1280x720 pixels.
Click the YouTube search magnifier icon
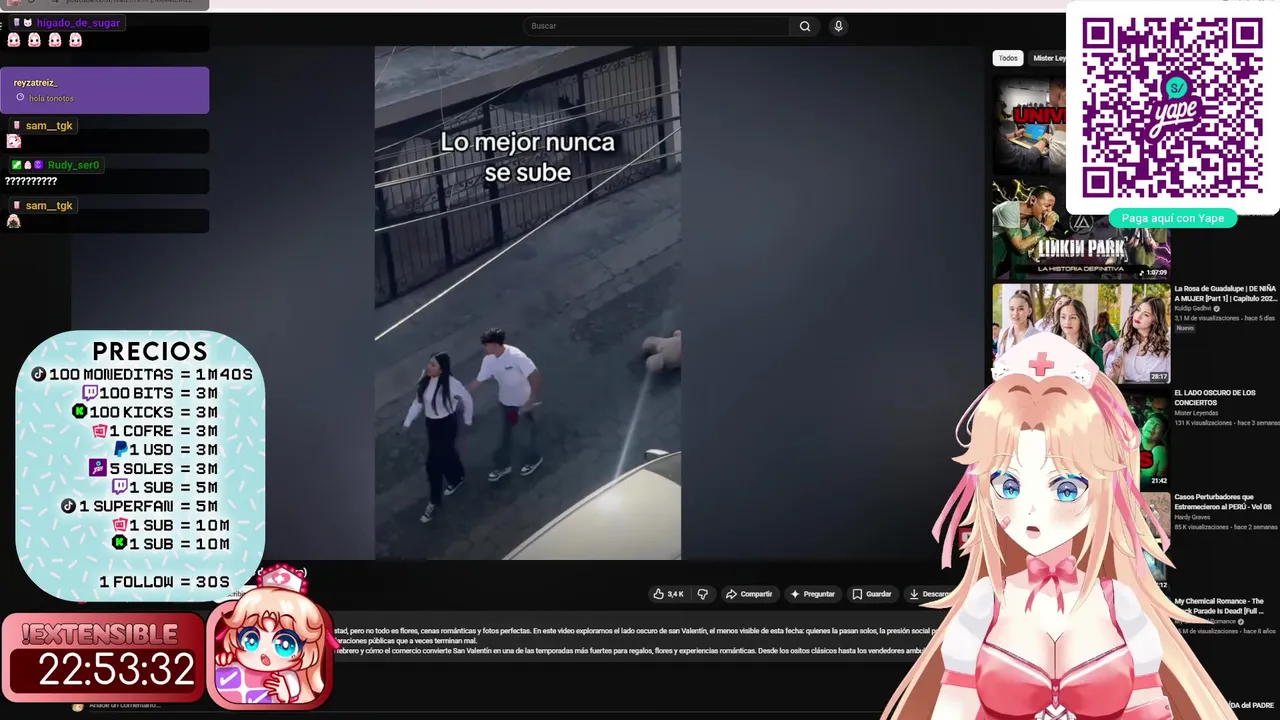(805, 26)
